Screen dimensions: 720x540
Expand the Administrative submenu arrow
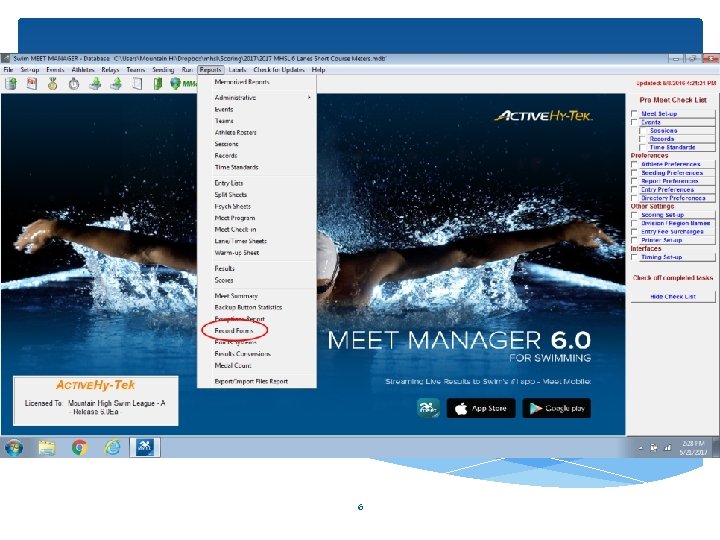click(309, 97)
